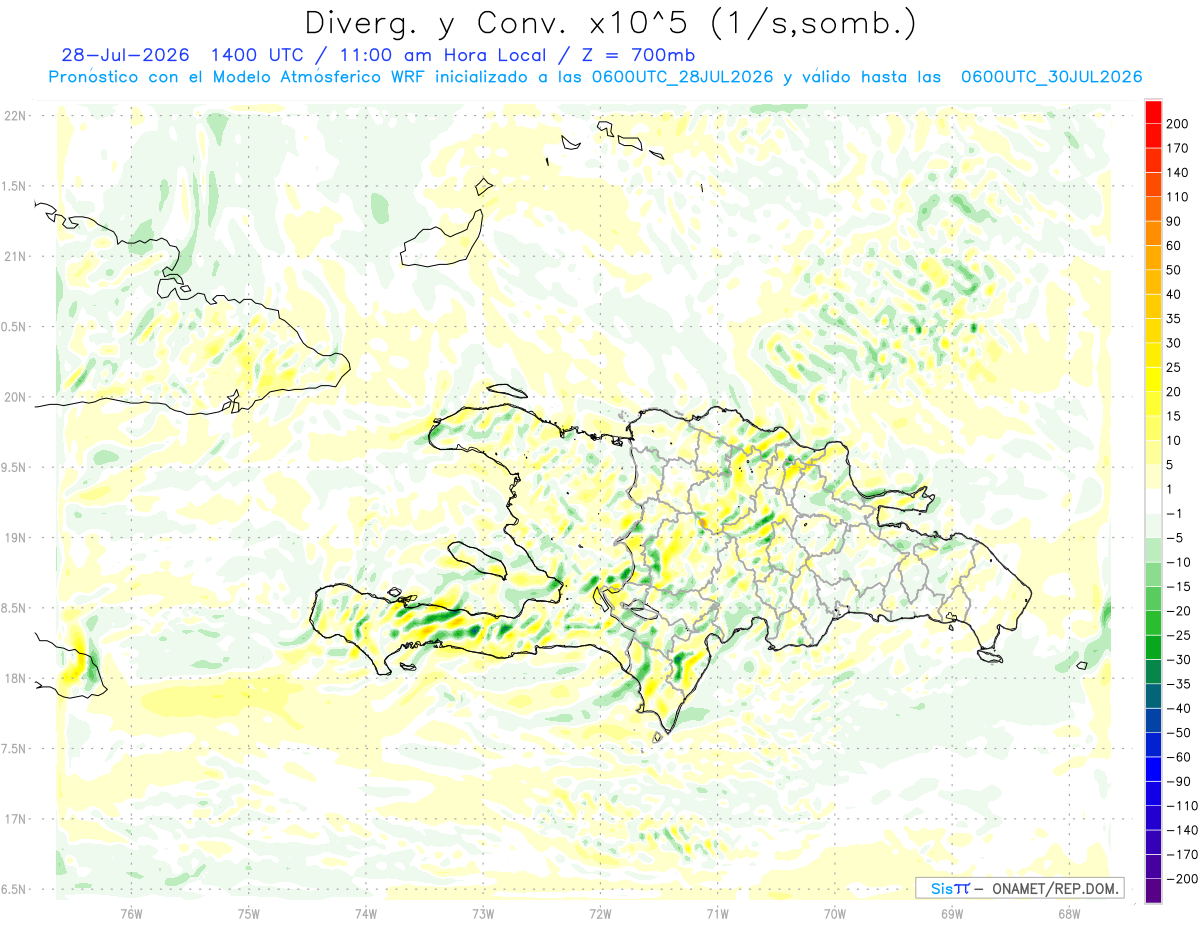Click the "21N" latitude label
Image resolution: width=1200 pixels, height=927 pixels.
(x=15, y=256)
